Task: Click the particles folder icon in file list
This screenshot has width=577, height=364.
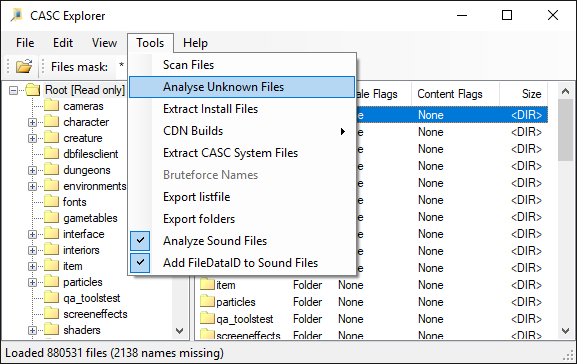Action: pyautogui.click(x=208, y=301)
